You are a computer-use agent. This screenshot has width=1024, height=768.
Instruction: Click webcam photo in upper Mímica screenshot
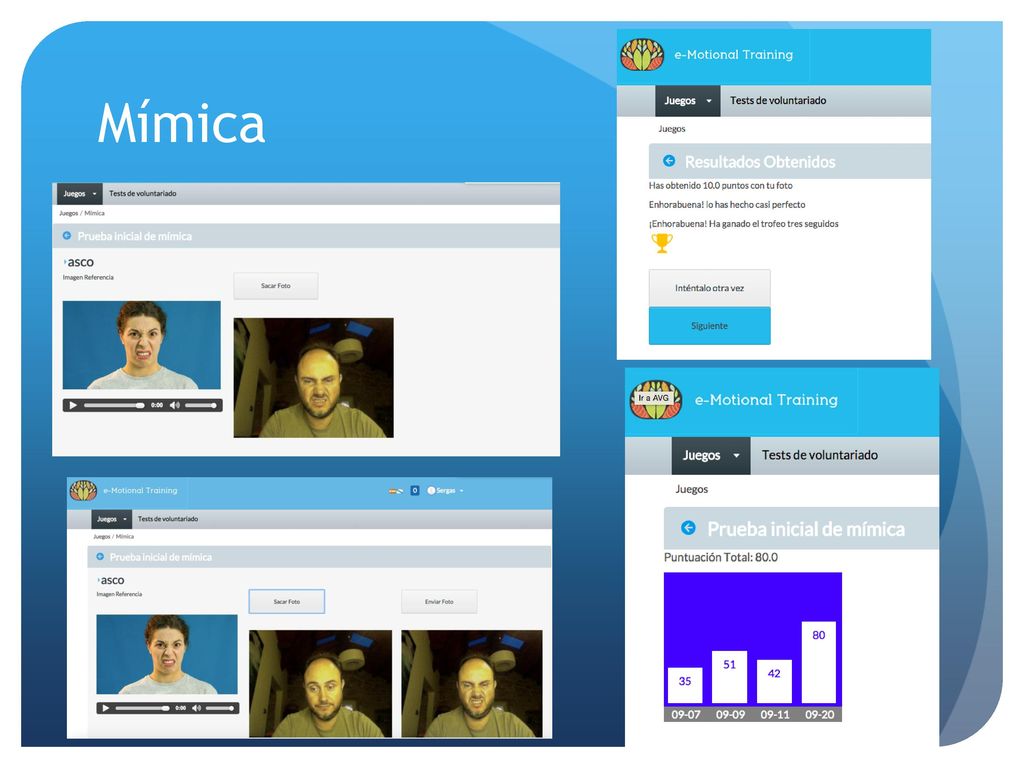click(x=313, y=377)
